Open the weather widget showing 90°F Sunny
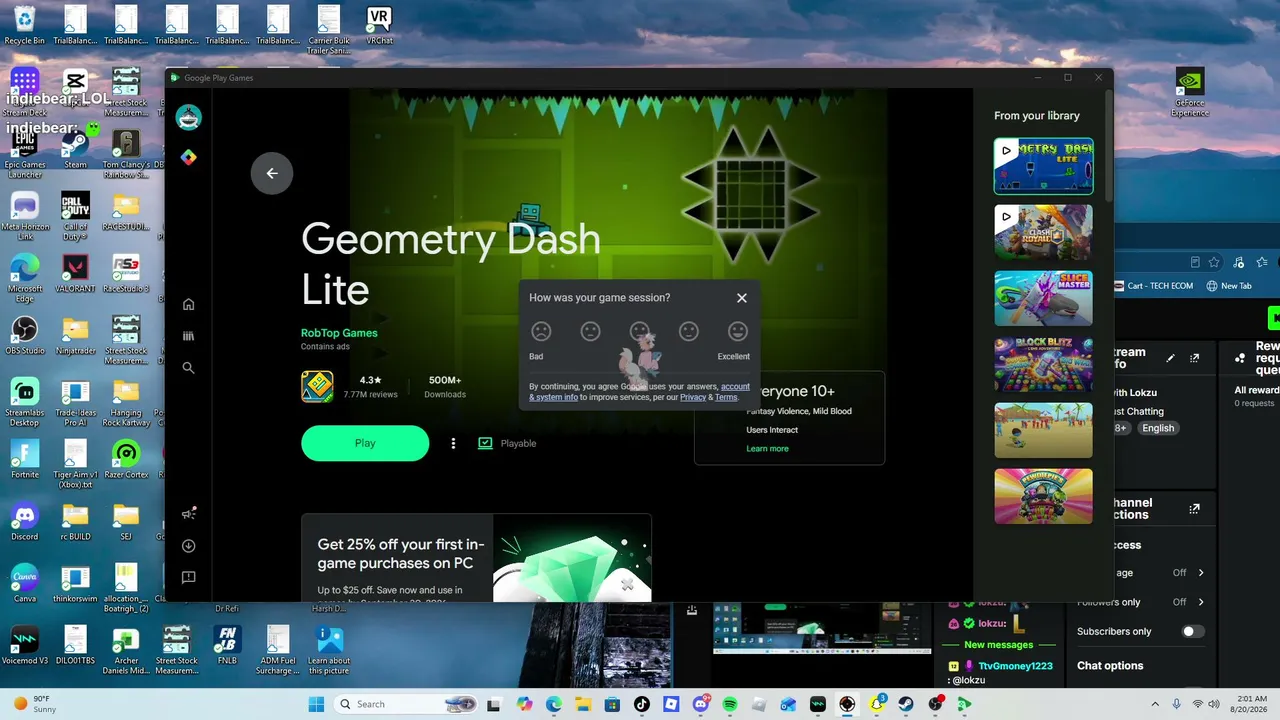The height and width of the screenshot is (720, 1280). pos(36,704)
